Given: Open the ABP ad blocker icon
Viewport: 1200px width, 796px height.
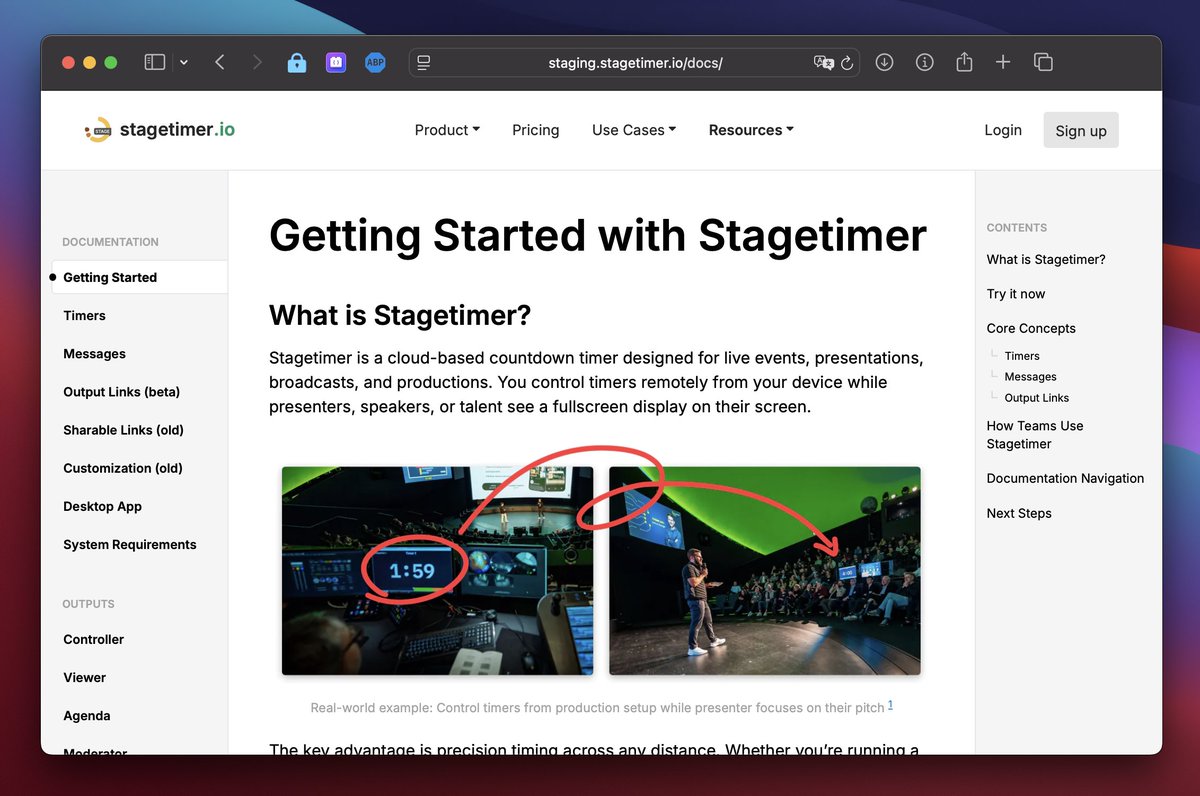Looking at the screenshot, I should tap(375, 62).
